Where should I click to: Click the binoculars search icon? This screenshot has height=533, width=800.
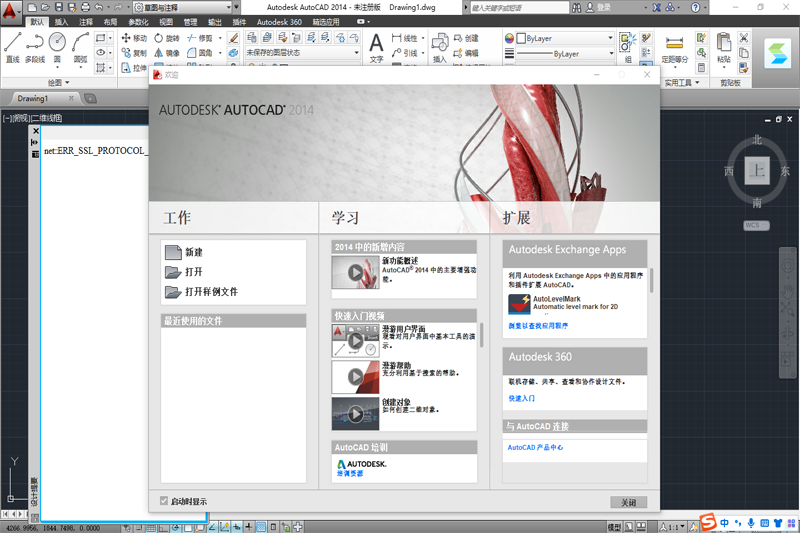pyautogui.click(x=577, y=8)
